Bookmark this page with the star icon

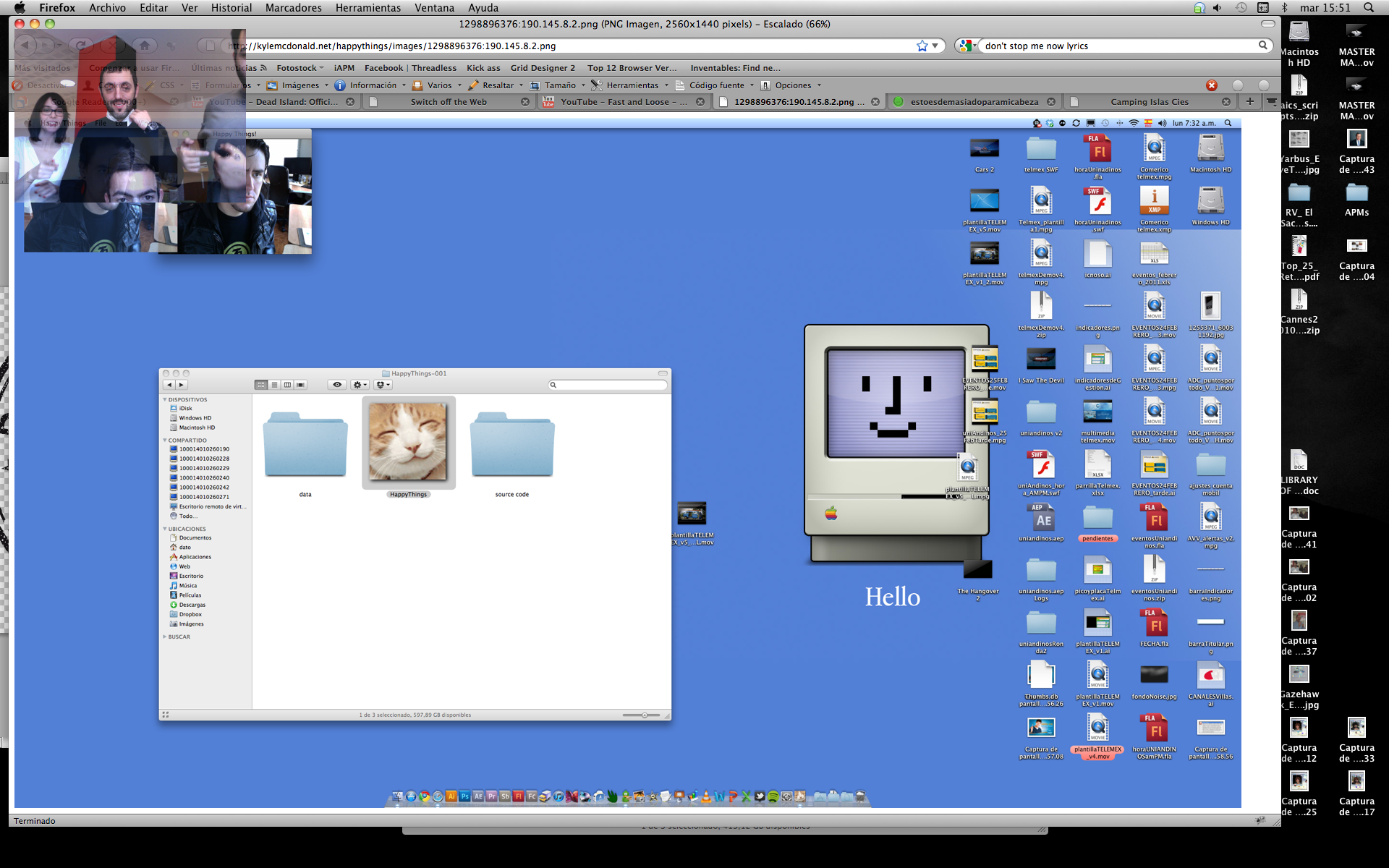922,46
